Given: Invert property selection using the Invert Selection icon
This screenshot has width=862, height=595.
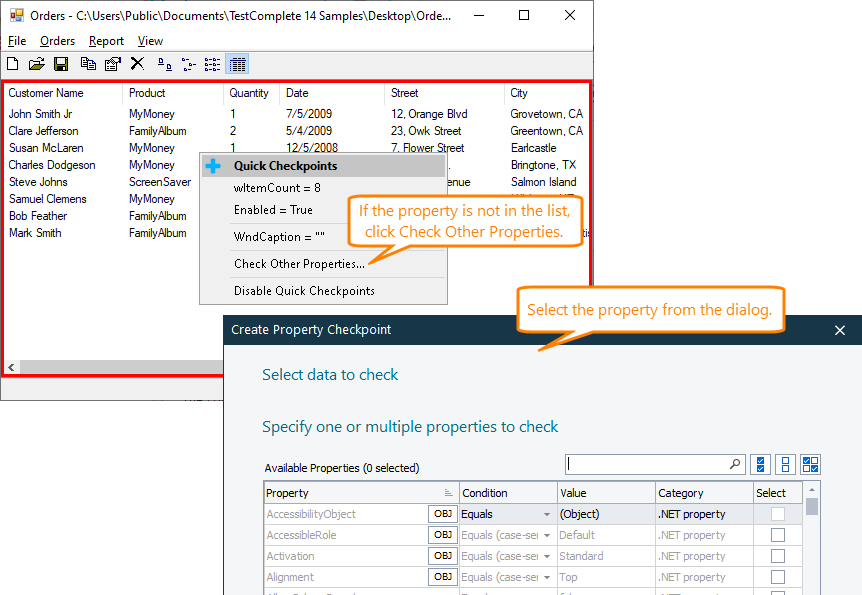Looking at the screenshot, I should [812, 464].
